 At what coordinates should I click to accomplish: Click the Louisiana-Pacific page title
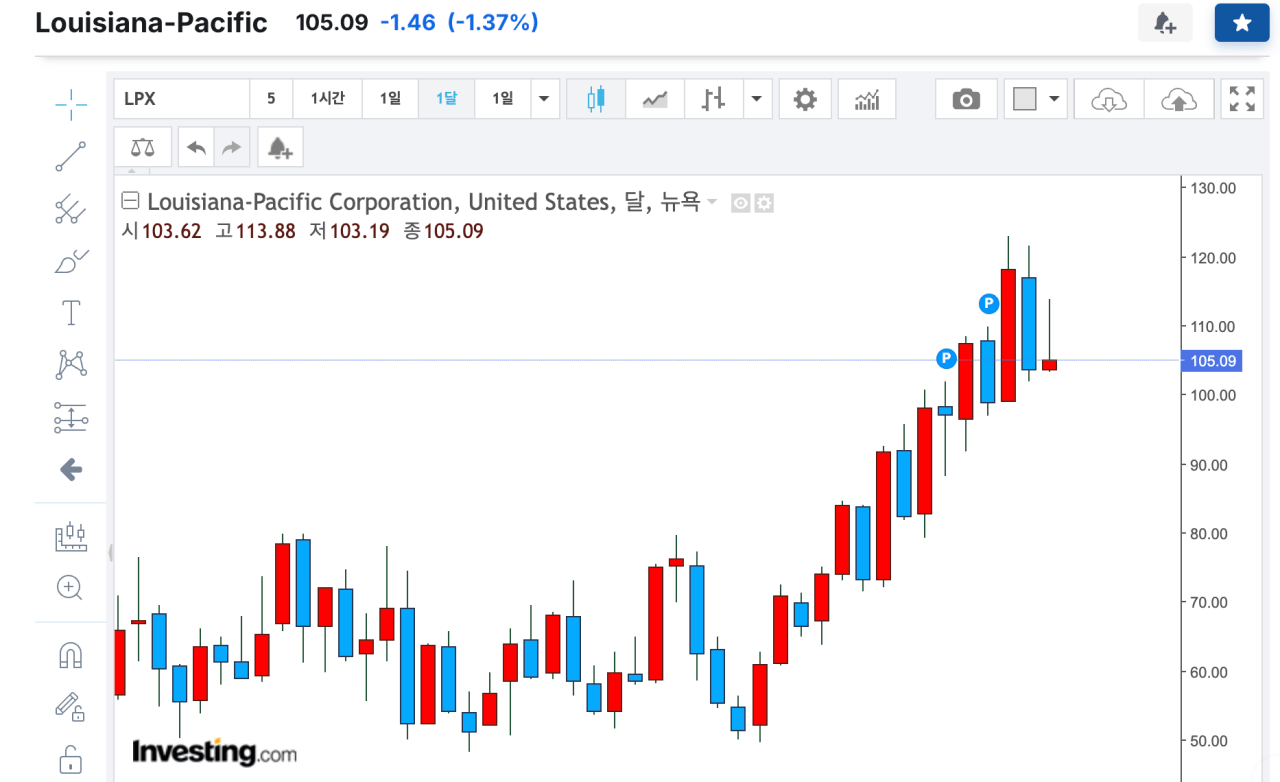point(151,23)
